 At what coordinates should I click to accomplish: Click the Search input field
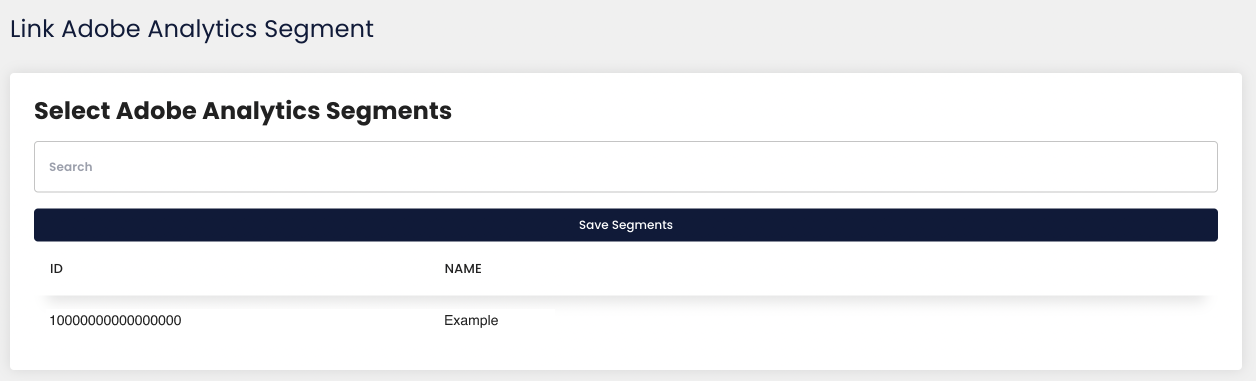pyautogui.click(x=625, y=167)
